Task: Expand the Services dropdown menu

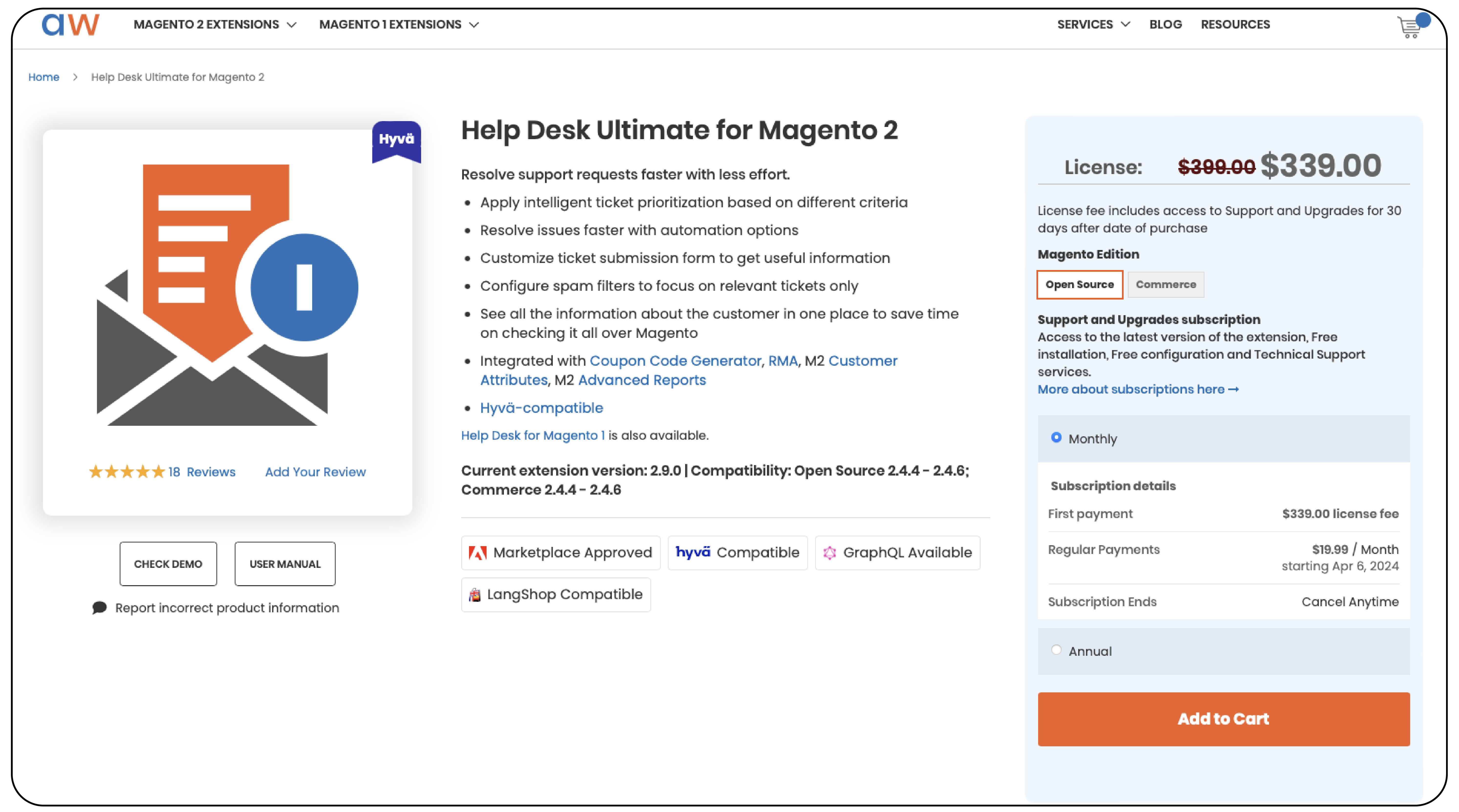Action: point(1093,24)
